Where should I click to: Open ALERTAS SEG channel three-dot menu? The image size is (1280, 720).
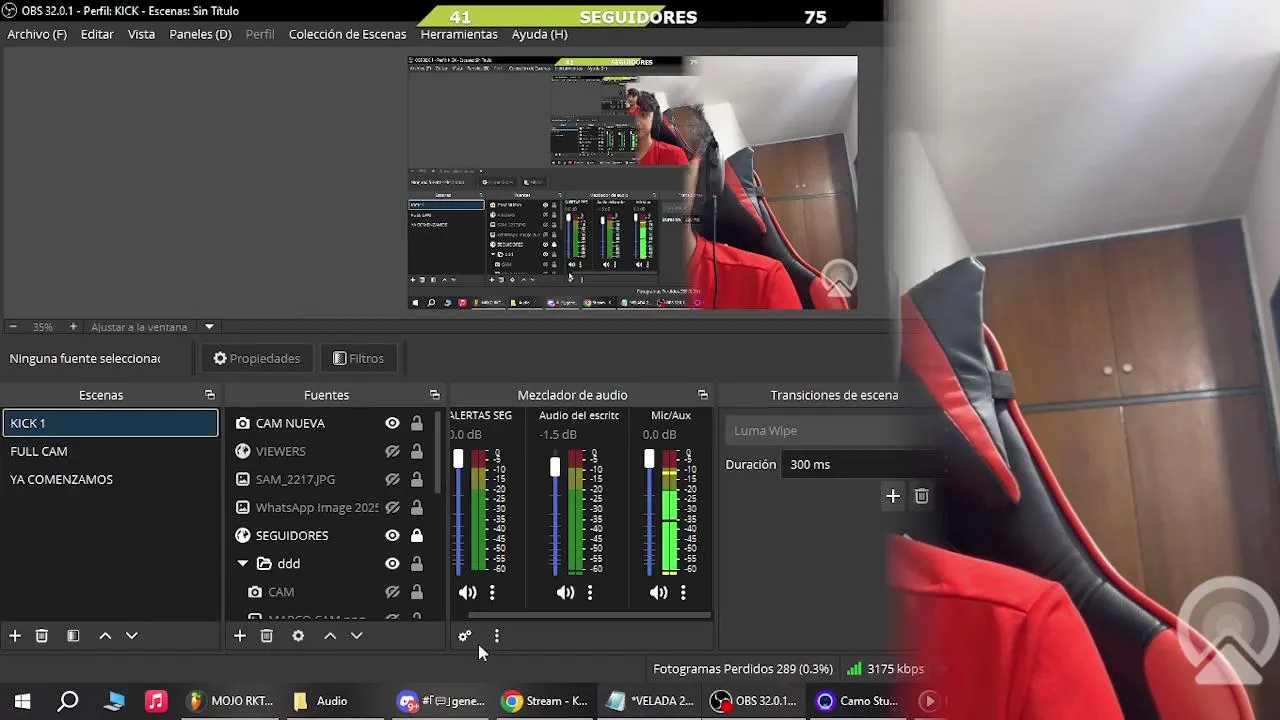click(492, 592)
